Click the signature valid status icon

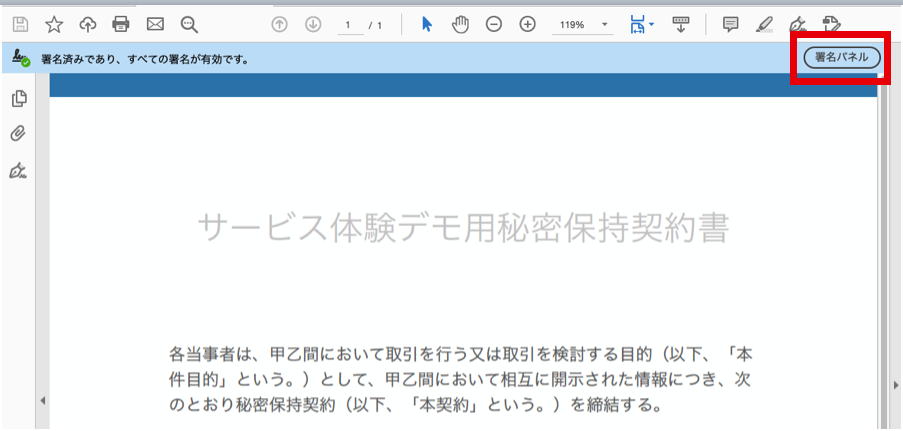point(21,58)
